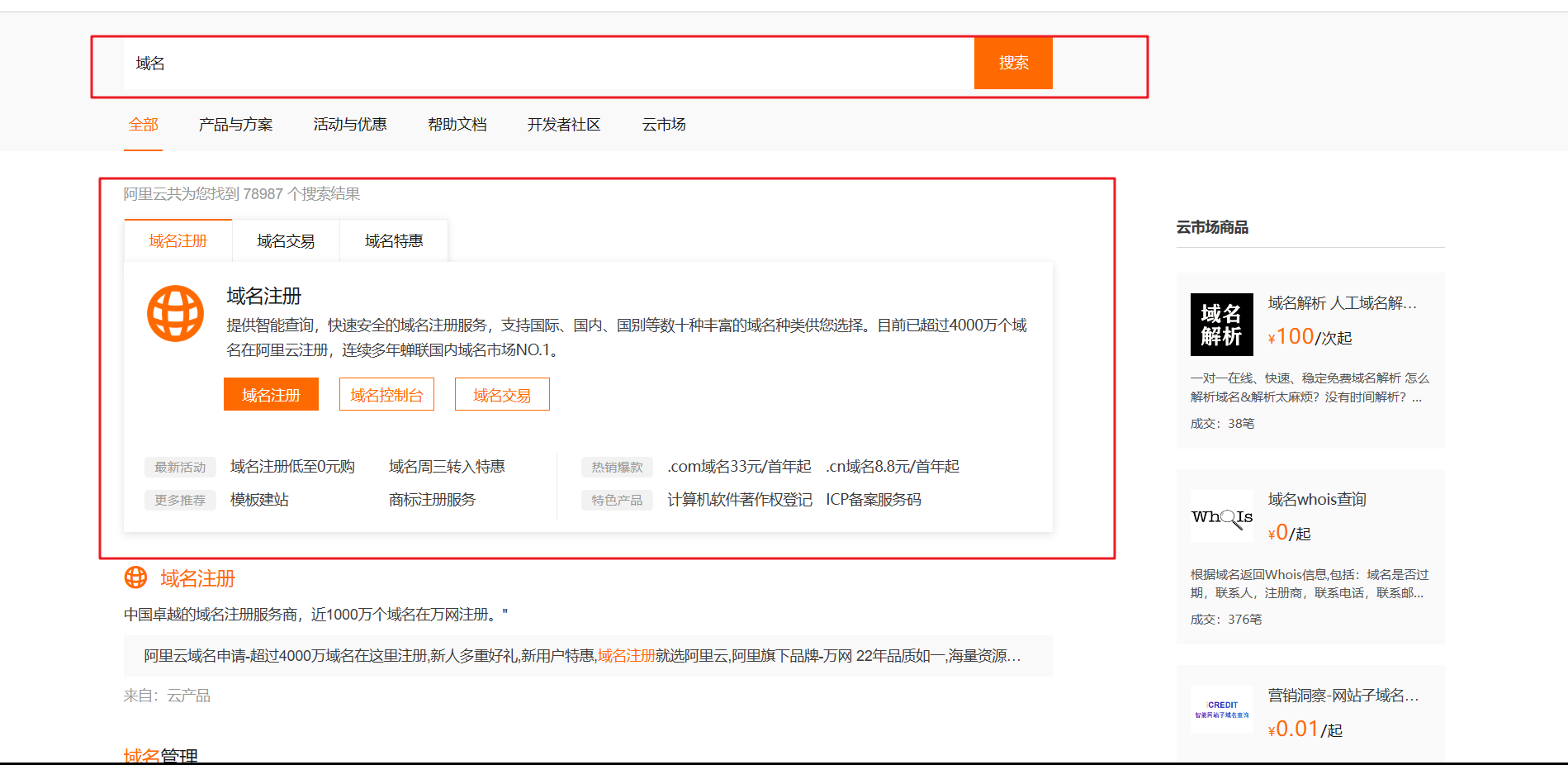Viewport: 1568px width, 765px height.
Task: Click the 成交：376笔 text
Action: pyautogui.click(x=1226, y=620)
